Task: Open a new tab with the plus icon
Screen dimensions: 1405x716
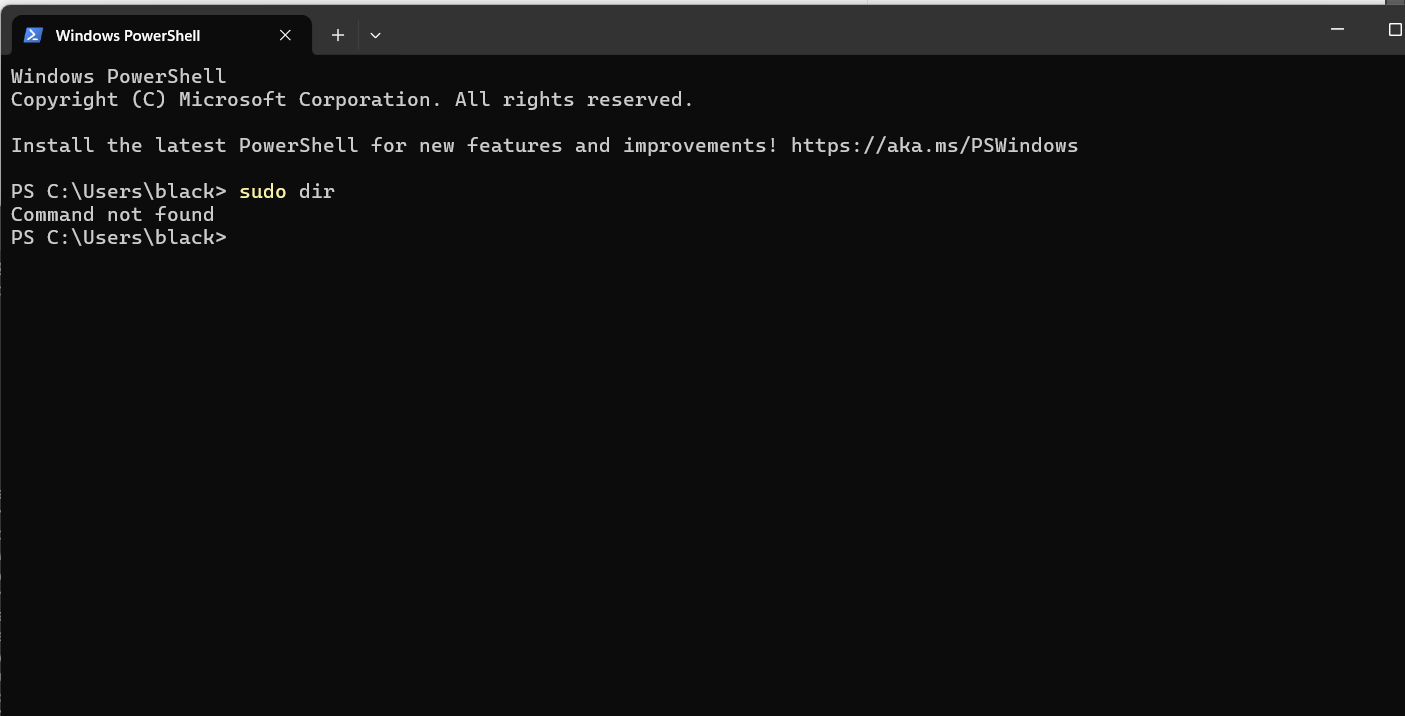Action: point(338,35)
